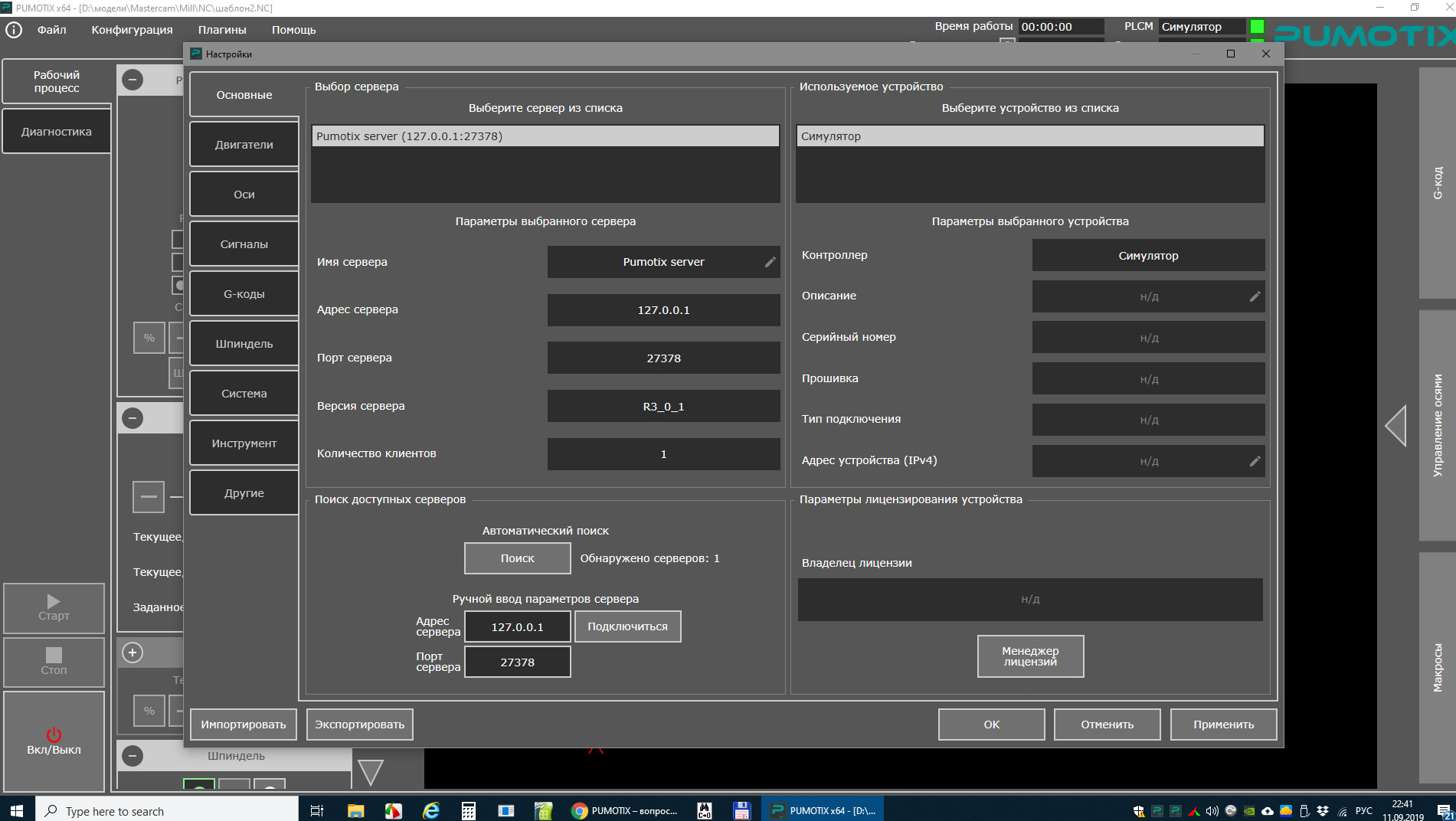Select the Система settings tab
Screen dimensions: 1456x821
point(244,394)
